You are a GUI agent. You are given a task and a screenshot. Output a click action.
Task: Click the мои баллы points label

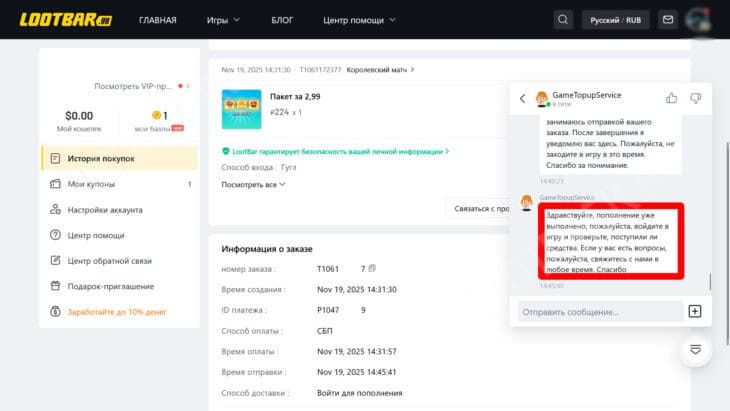pos(152,128)
